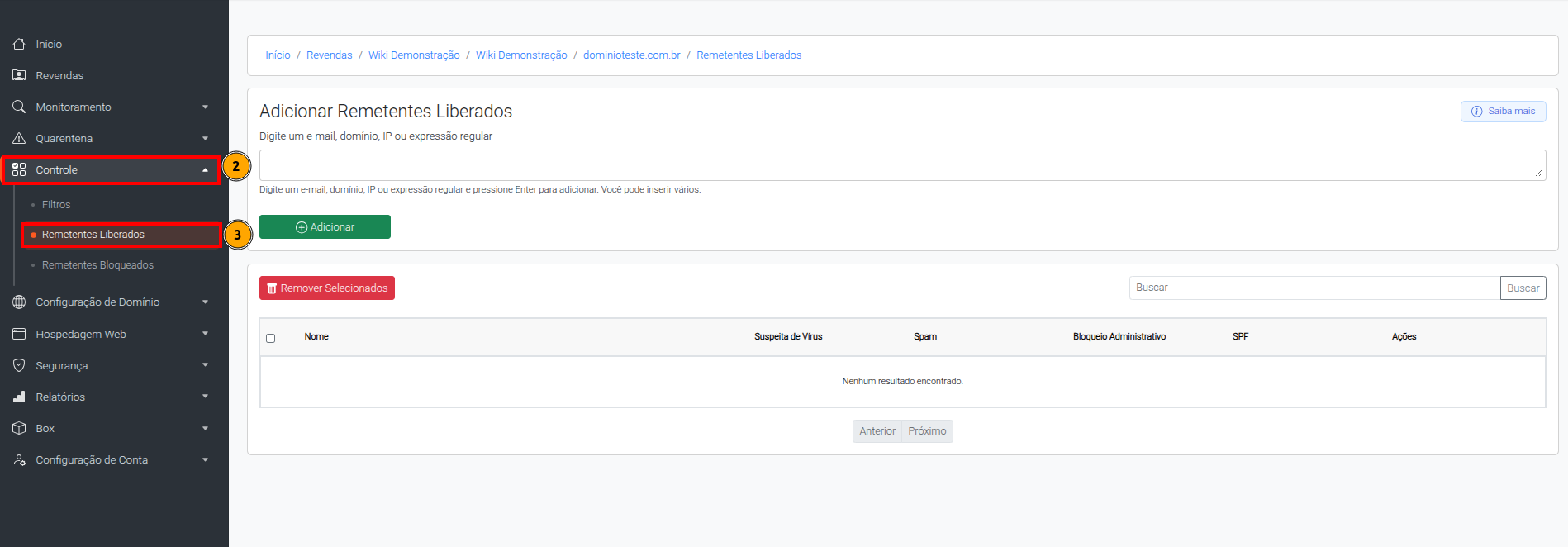Click the Hospedagem Web window icon
Image resolution: width=1568 pixels, height=547 pixels.
click(19, 334)
